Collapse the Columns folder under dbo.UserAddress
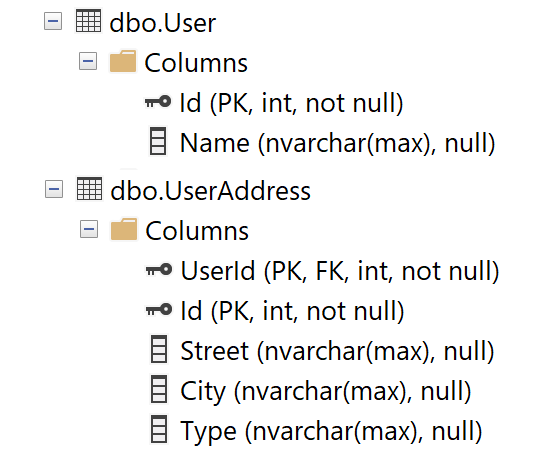The height and width of the screenshot is (452, 545). pos(89,229)
